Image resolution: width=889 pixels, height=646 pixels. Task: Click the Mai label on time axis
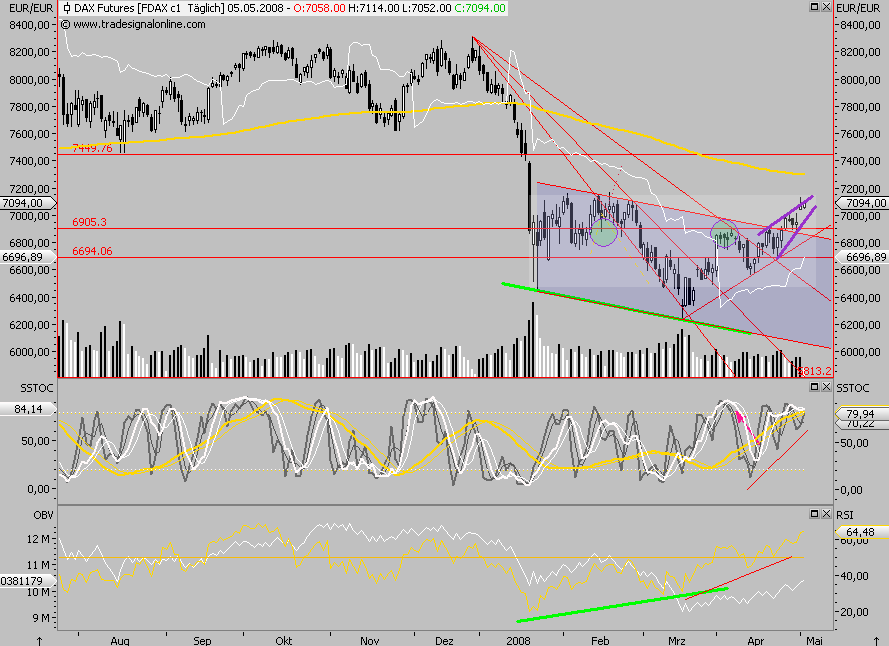pyautogui.click(x=814, y=640)
